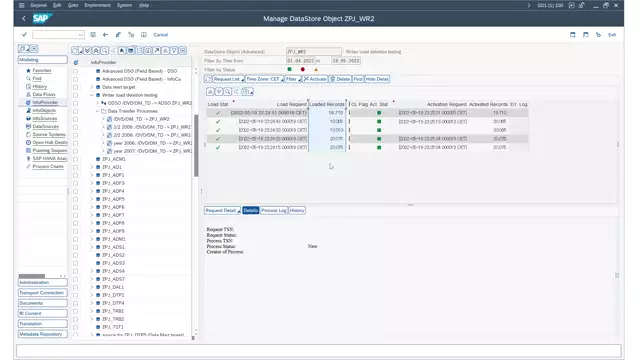
Task: Click the search magnifier in tree toolbar
Action: [104, 51]
